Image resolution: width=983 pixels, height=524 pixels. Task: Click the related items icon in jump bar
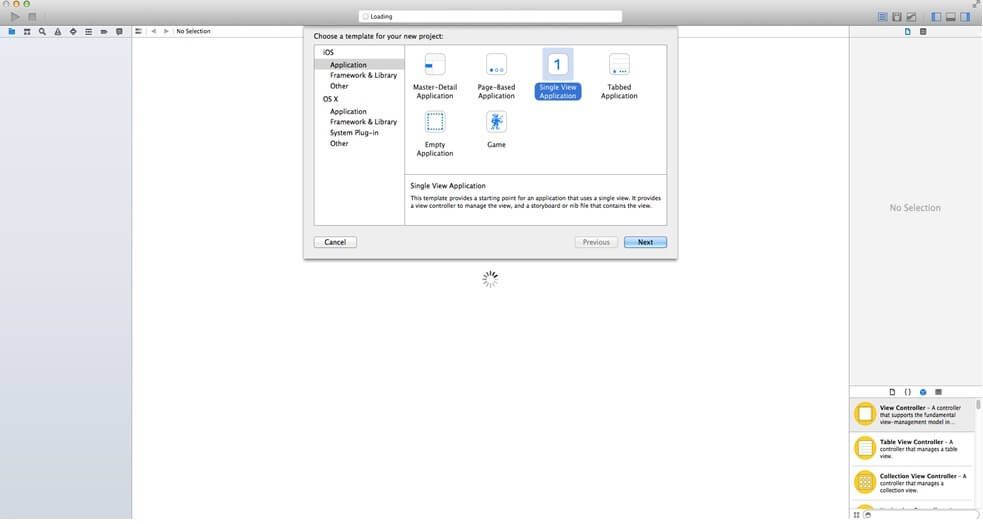(139, 31)
